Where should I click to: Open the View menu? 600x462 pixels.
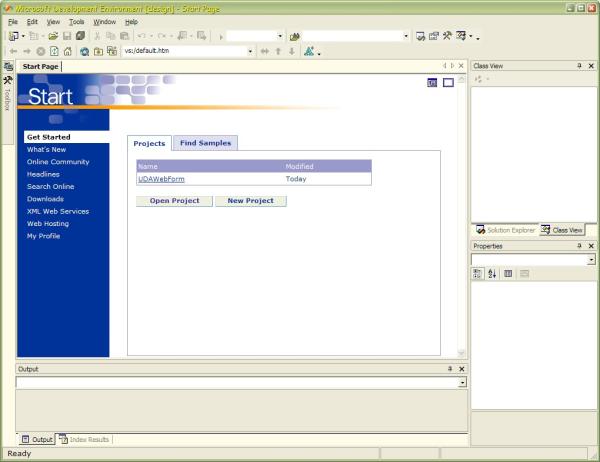tap(53, 22)
